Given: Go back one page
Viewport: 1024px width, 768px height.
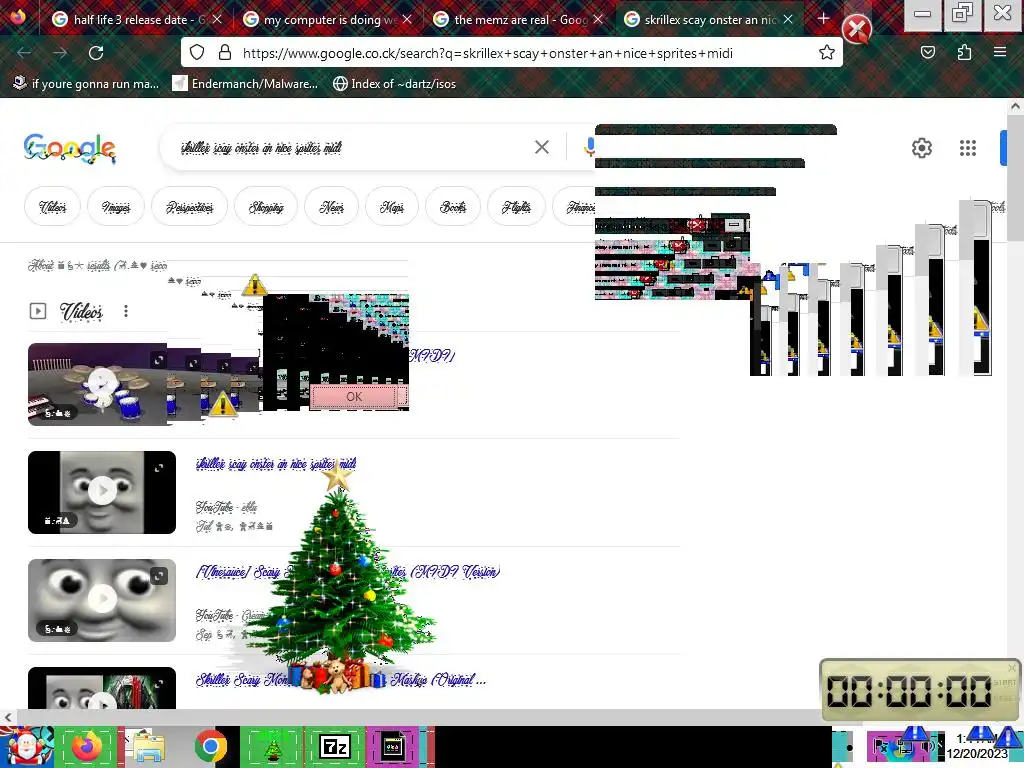Looking at the screenshot, I should (24, 53).
